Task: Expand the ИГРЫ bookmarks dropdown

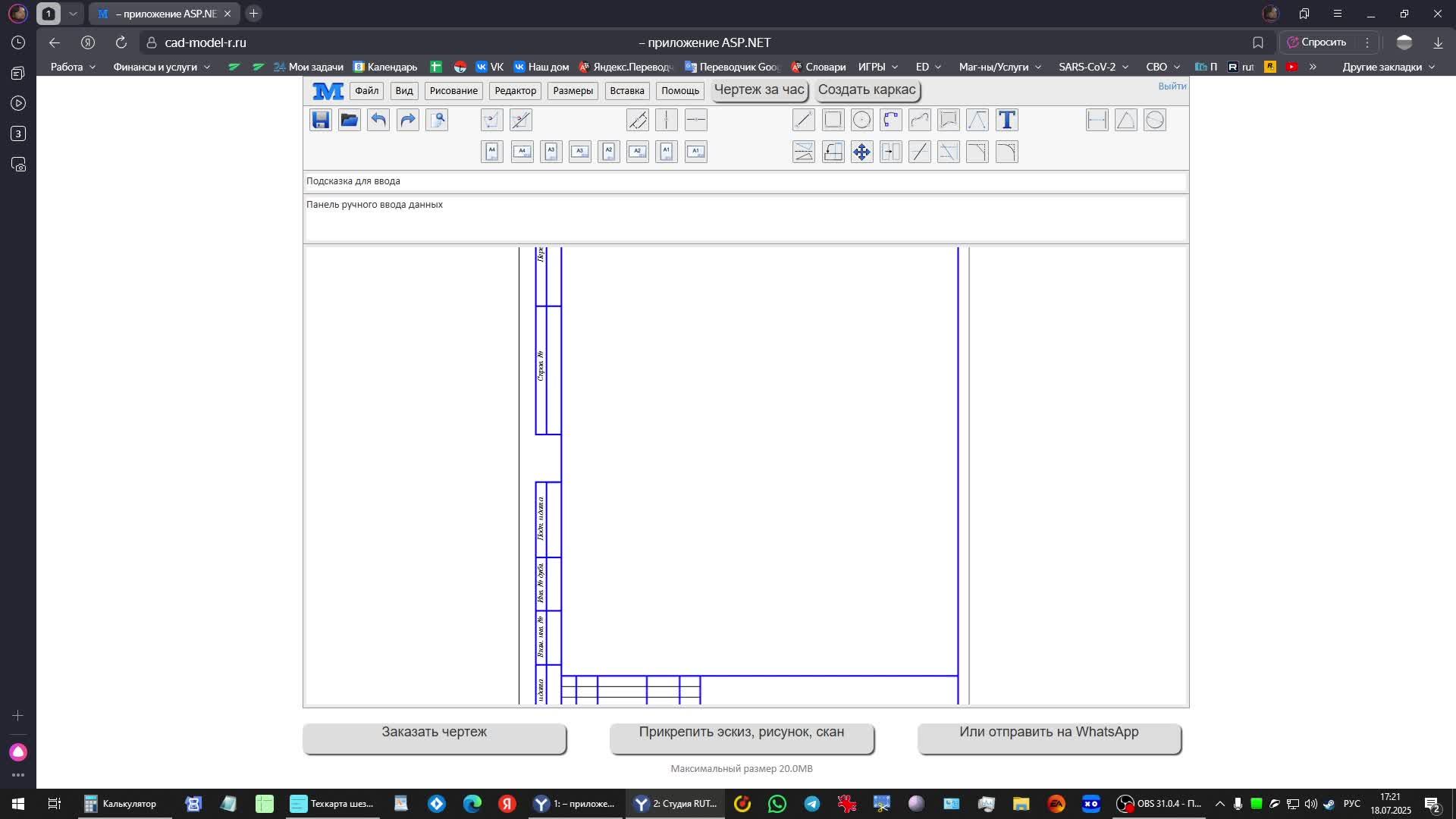Action: pos(877,67)
